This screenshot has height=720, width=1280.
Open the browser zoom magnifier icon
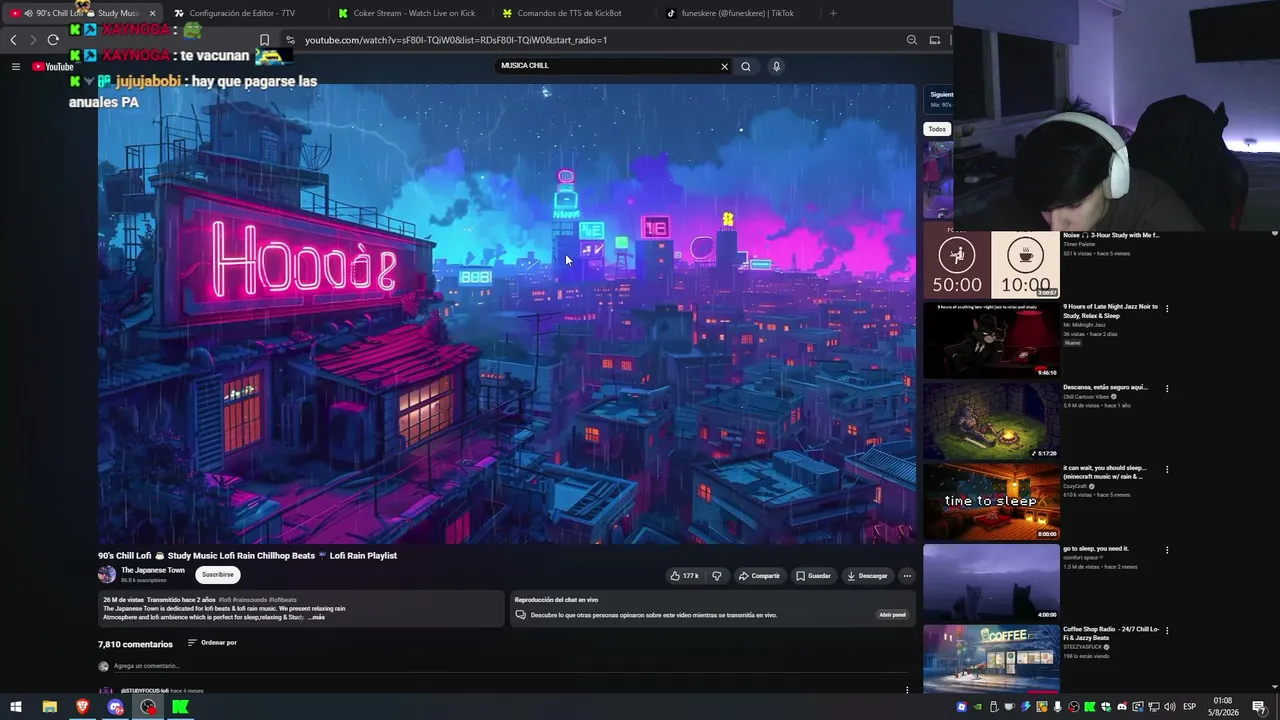tap(911, 40)
